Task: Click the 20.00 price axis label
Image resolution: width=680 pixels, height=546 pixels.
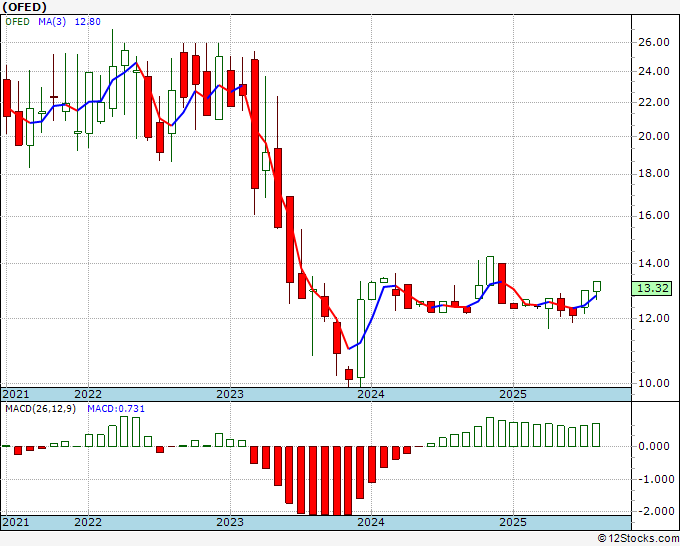Action: tap(654, 136)
